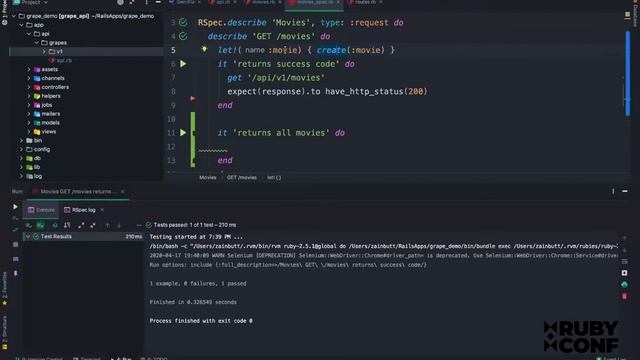
Task: Select the helpers folder
Action: pyautogui.click(x=47, y=96)
